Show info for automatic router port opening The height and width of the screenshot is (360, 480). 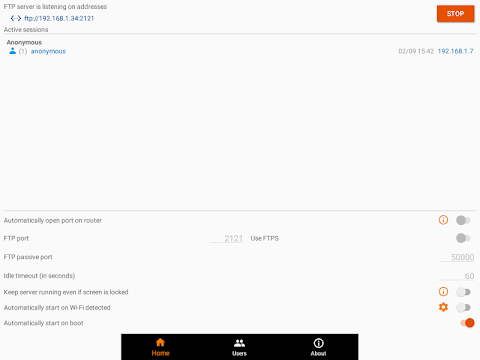tap(443, 220)
